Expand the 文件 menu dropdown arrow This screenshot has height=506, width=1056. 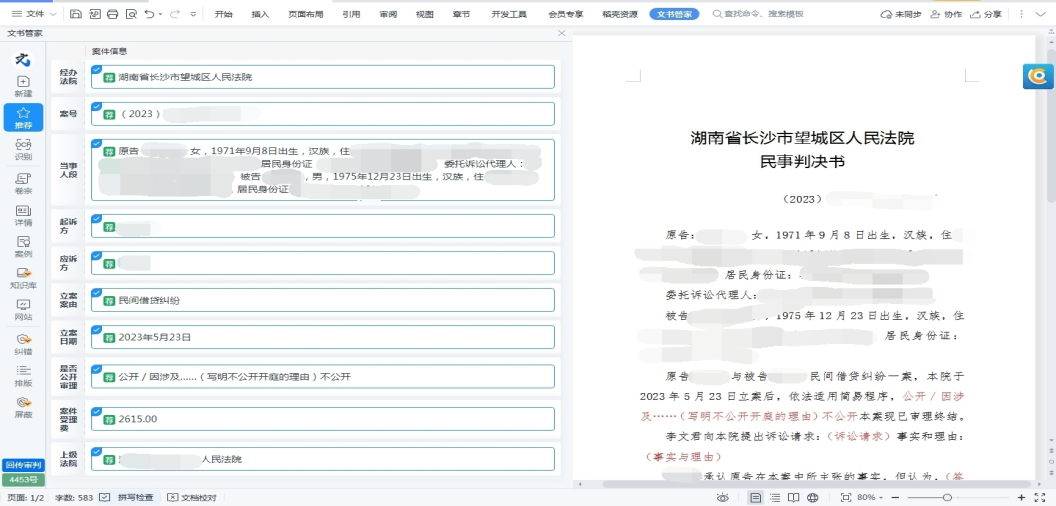[52, 15]
